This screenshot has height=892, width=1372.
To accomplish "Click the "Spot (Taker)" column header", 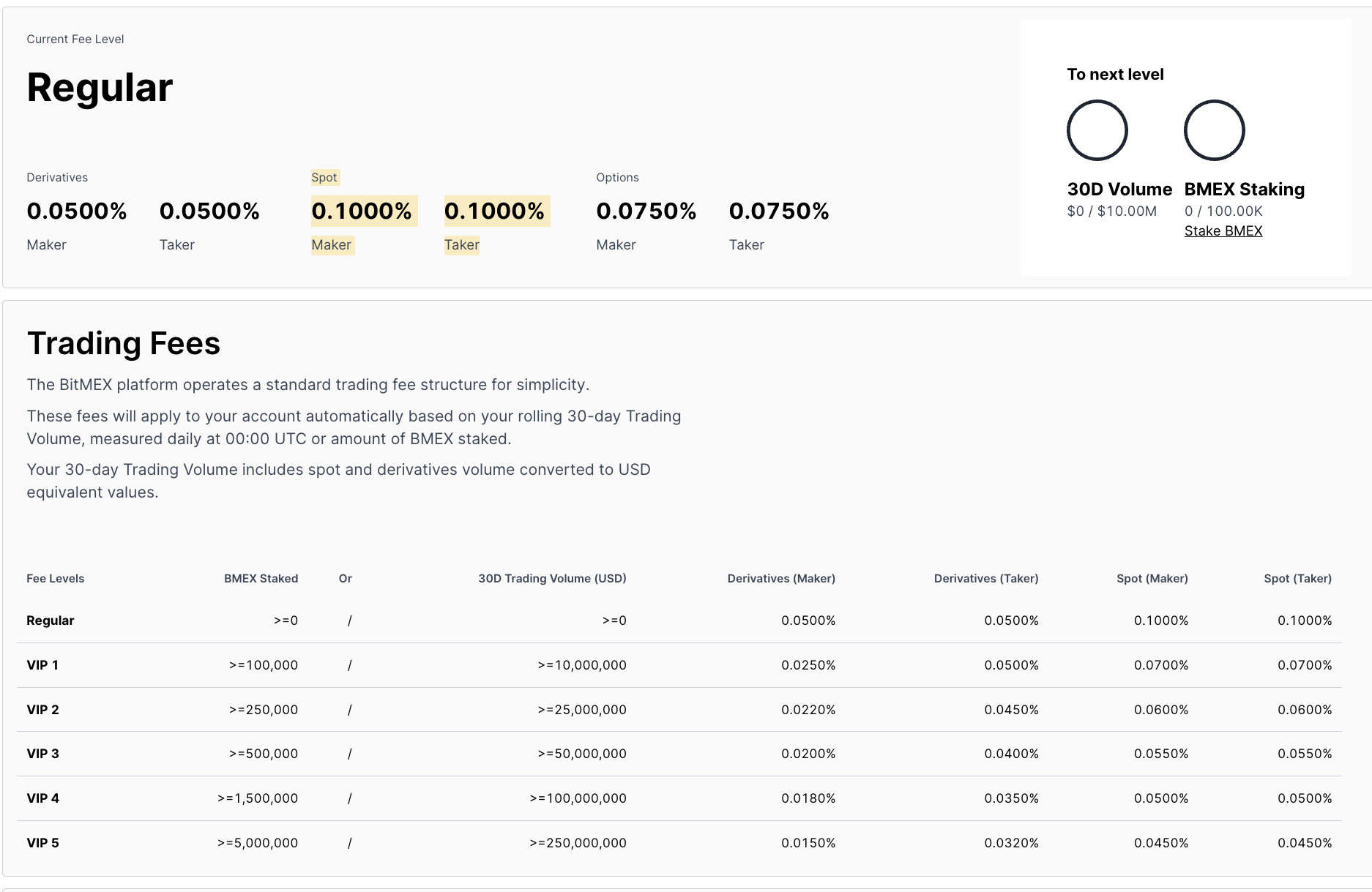I will [1297, 578].
